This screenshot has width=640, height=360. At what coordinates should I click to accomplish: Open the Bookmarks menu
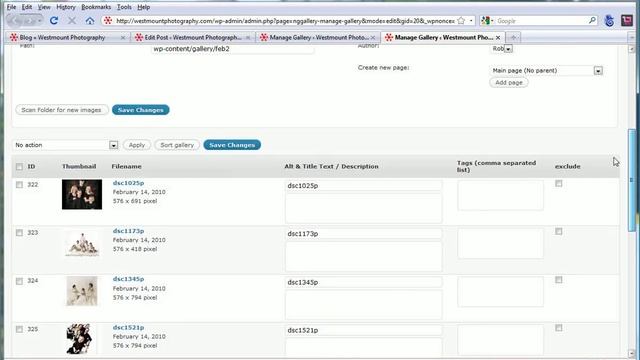[x=96, y=7]
